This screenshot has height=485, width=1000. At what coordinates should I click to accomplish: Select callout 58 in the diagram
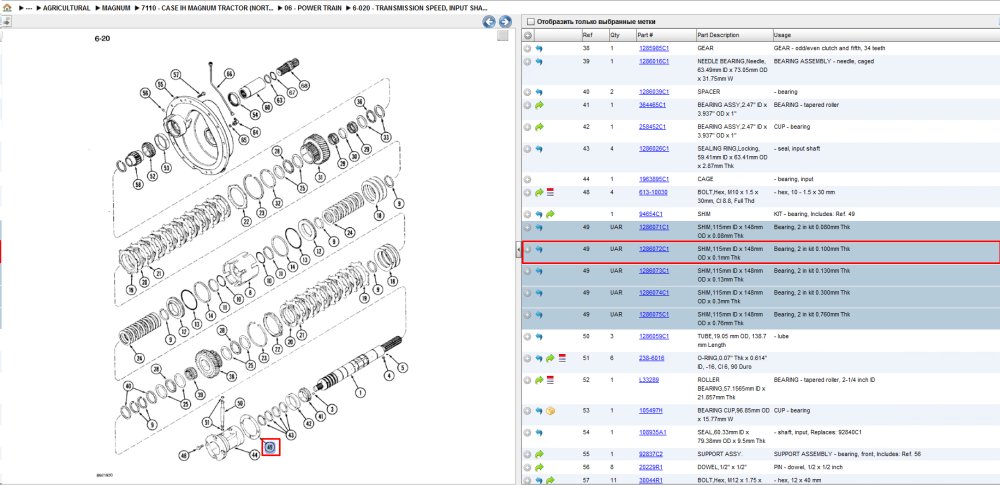tap(138, 185)
